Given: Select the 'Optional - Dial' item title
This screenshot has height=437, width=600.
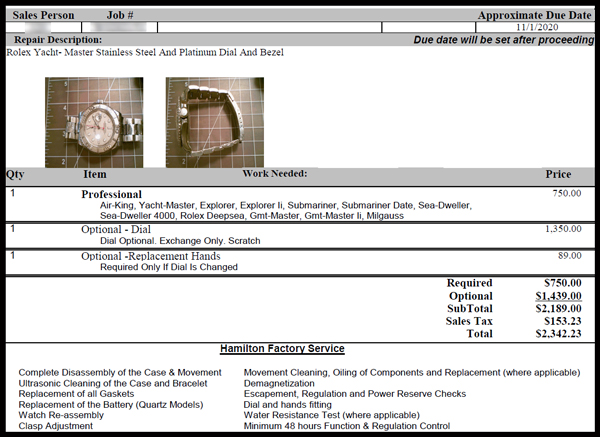Looking at the screenshot, I should point(116,229).
